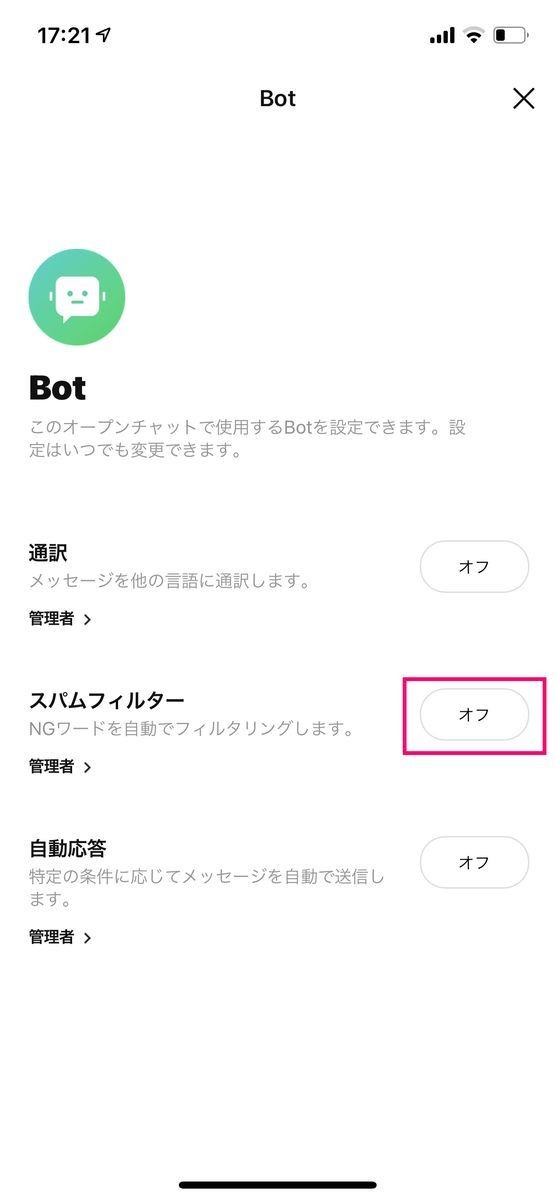Toggle the 自動応答 オフ button

point(474,862)
